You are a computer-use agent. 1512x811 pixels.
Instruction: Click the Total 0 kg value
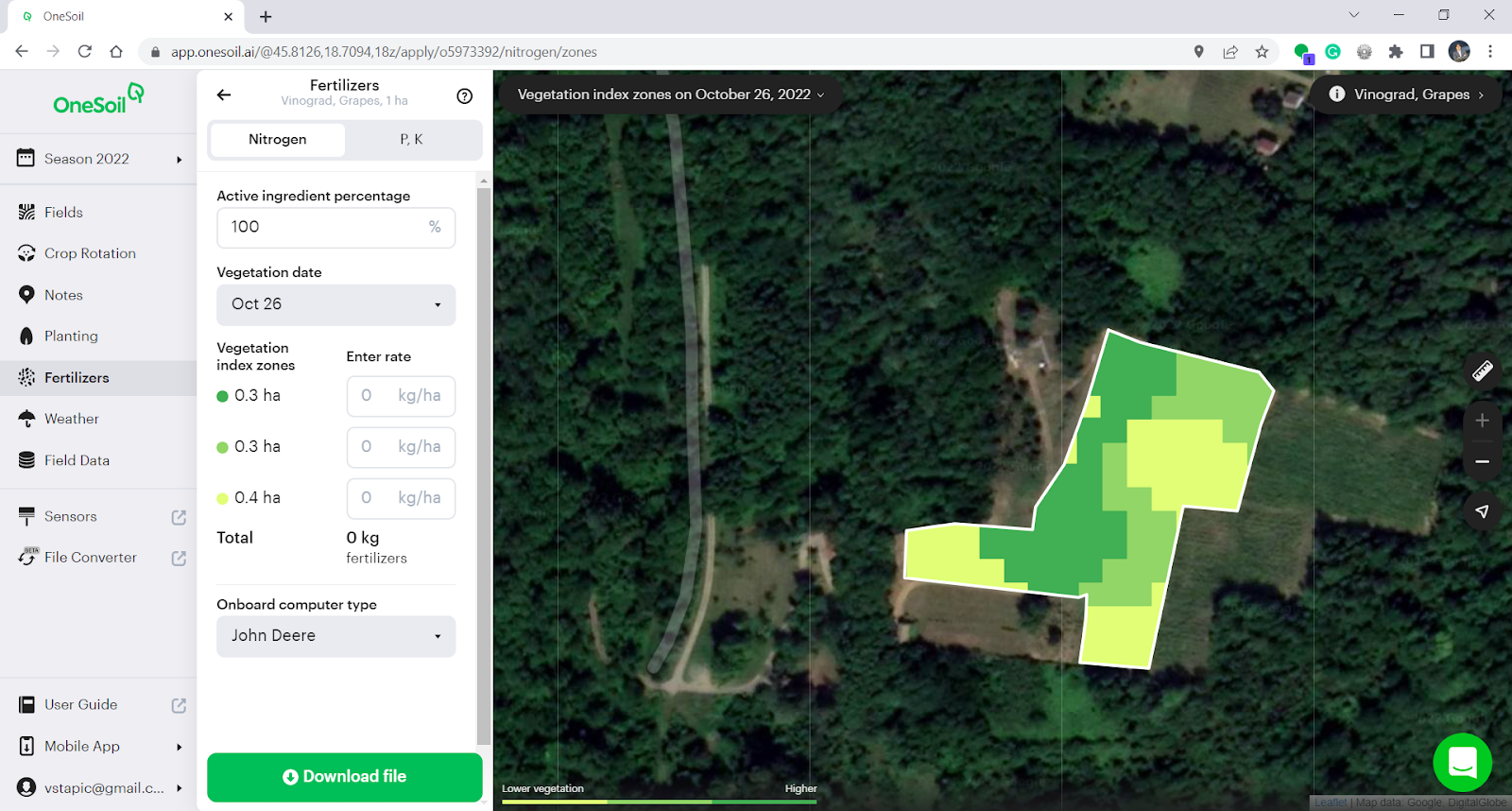coord(363,538)
